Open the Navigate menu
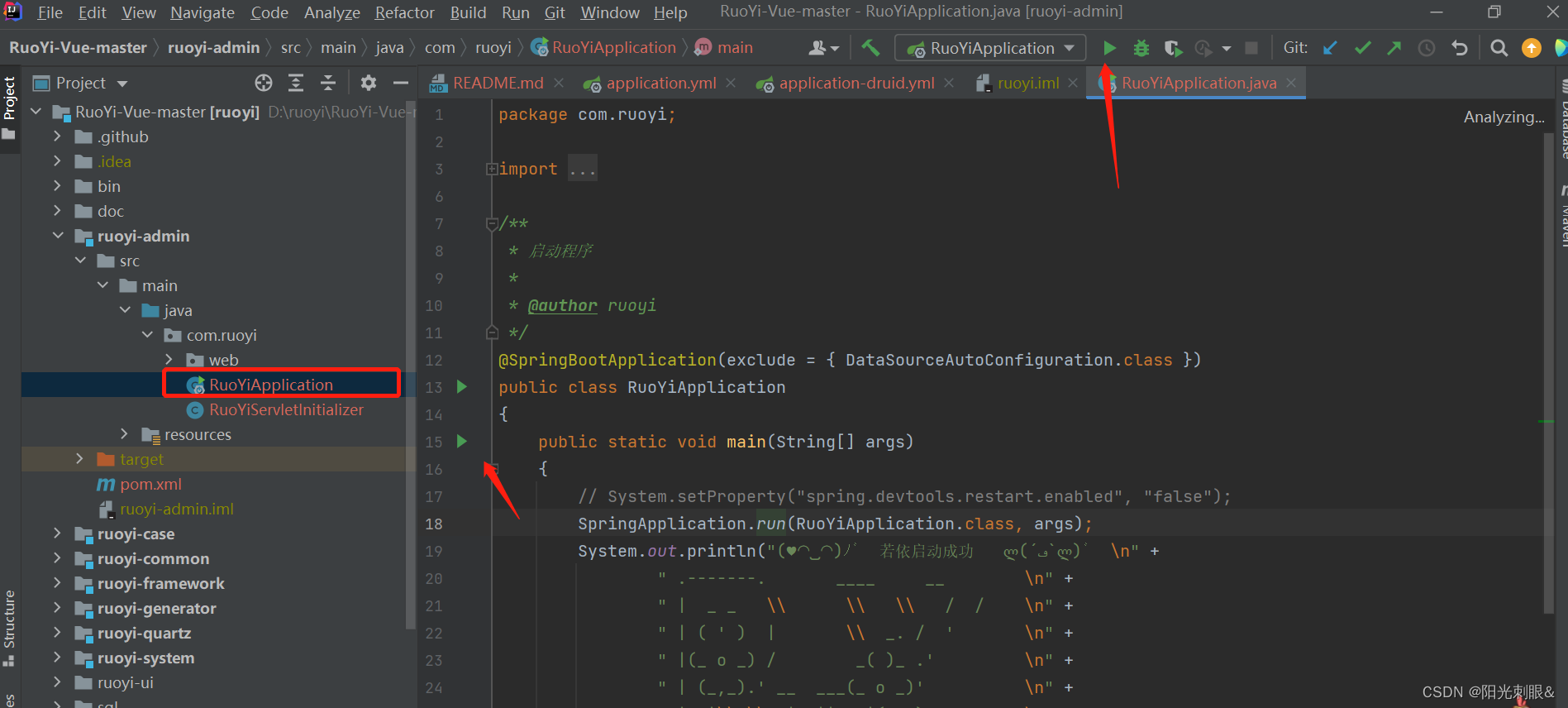 coord(203,12)
